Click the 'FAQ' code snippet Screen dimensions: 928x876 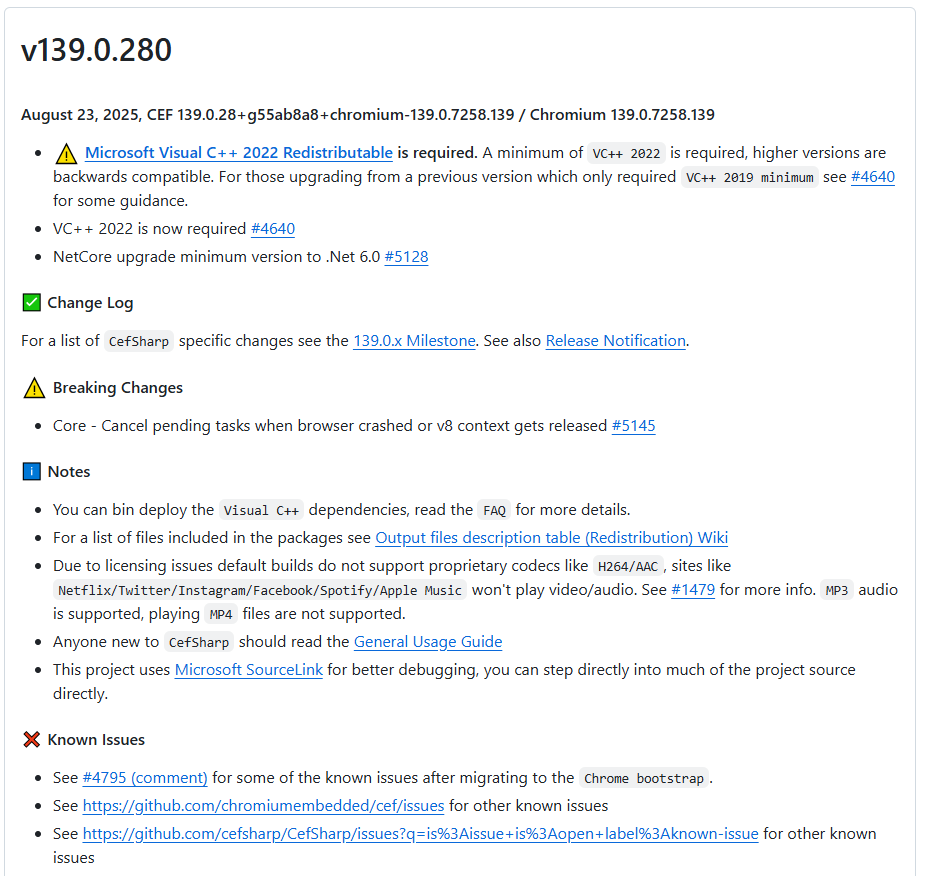[x=494, y=510]
